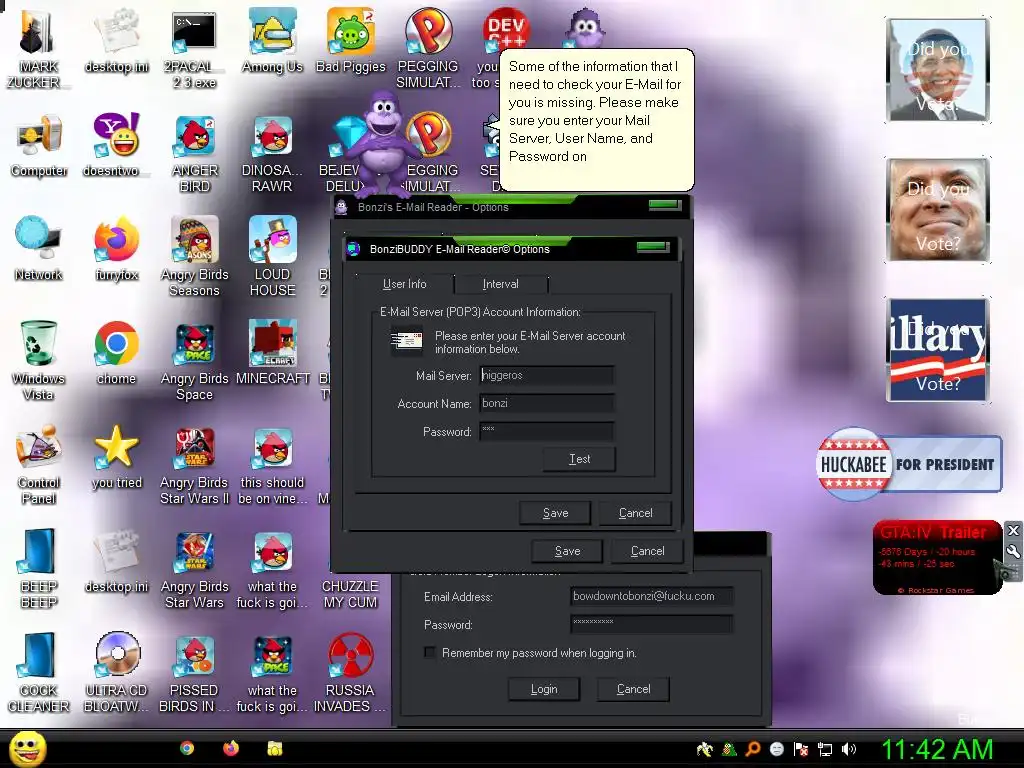Click the GTA:IV Trailer countdown gadget

click(936, 557)
